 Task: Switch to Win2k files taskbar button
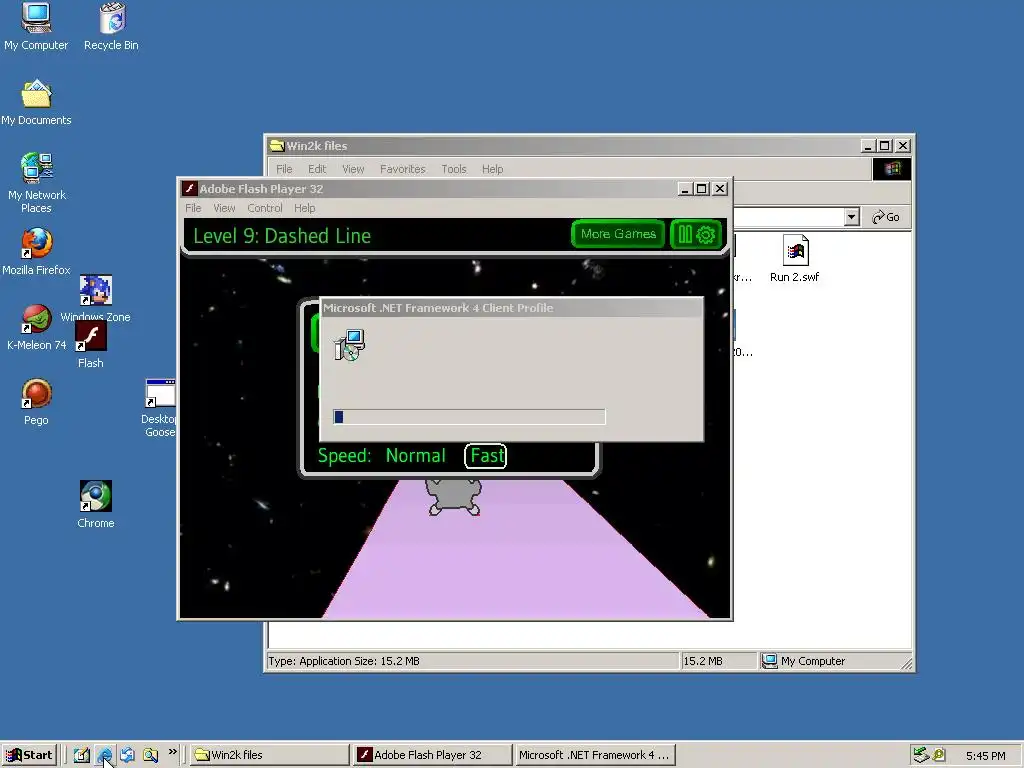coord(269,755)
